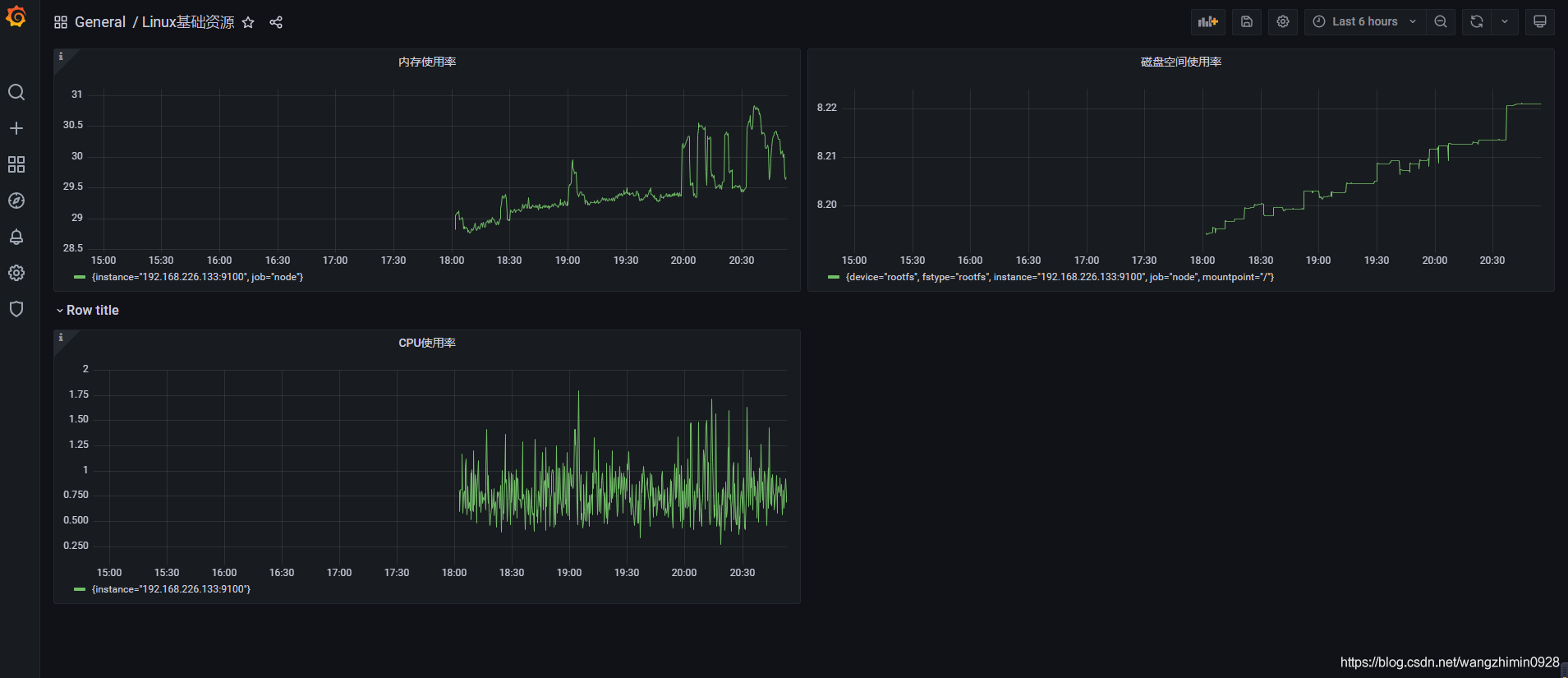Image resolution: width=1568 pixels, height=678 pixels.
Task: Toggle disk legend series device rootfs
Action: pos(1060,277)
